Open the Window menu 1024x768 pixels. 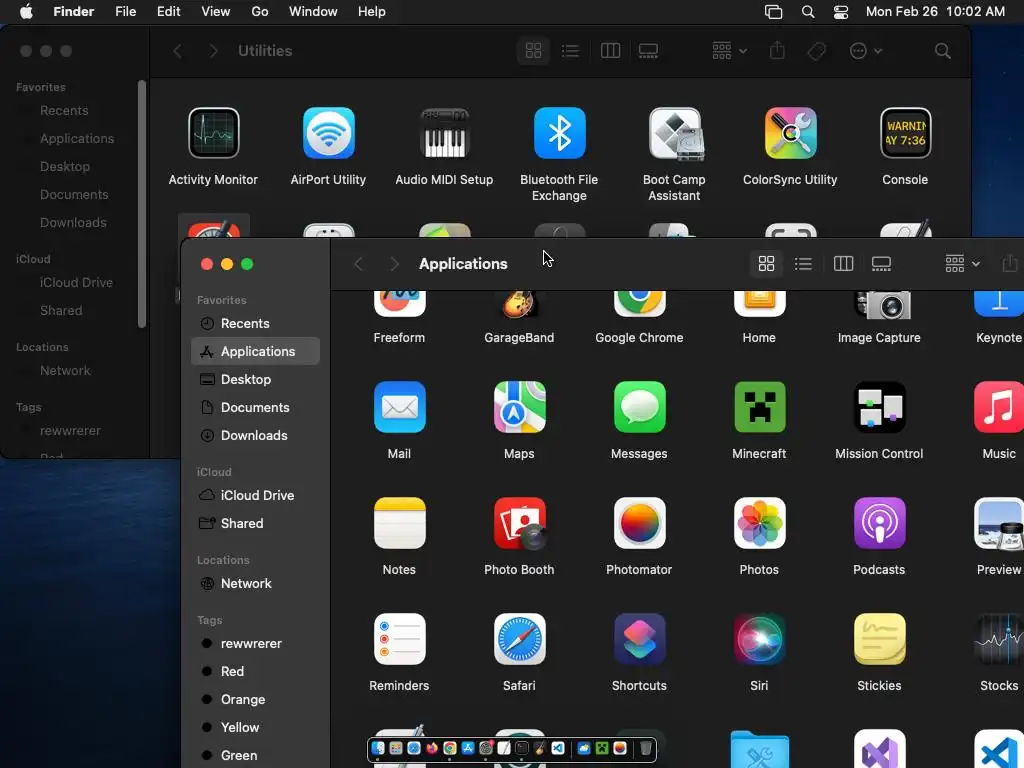point(313,12)
